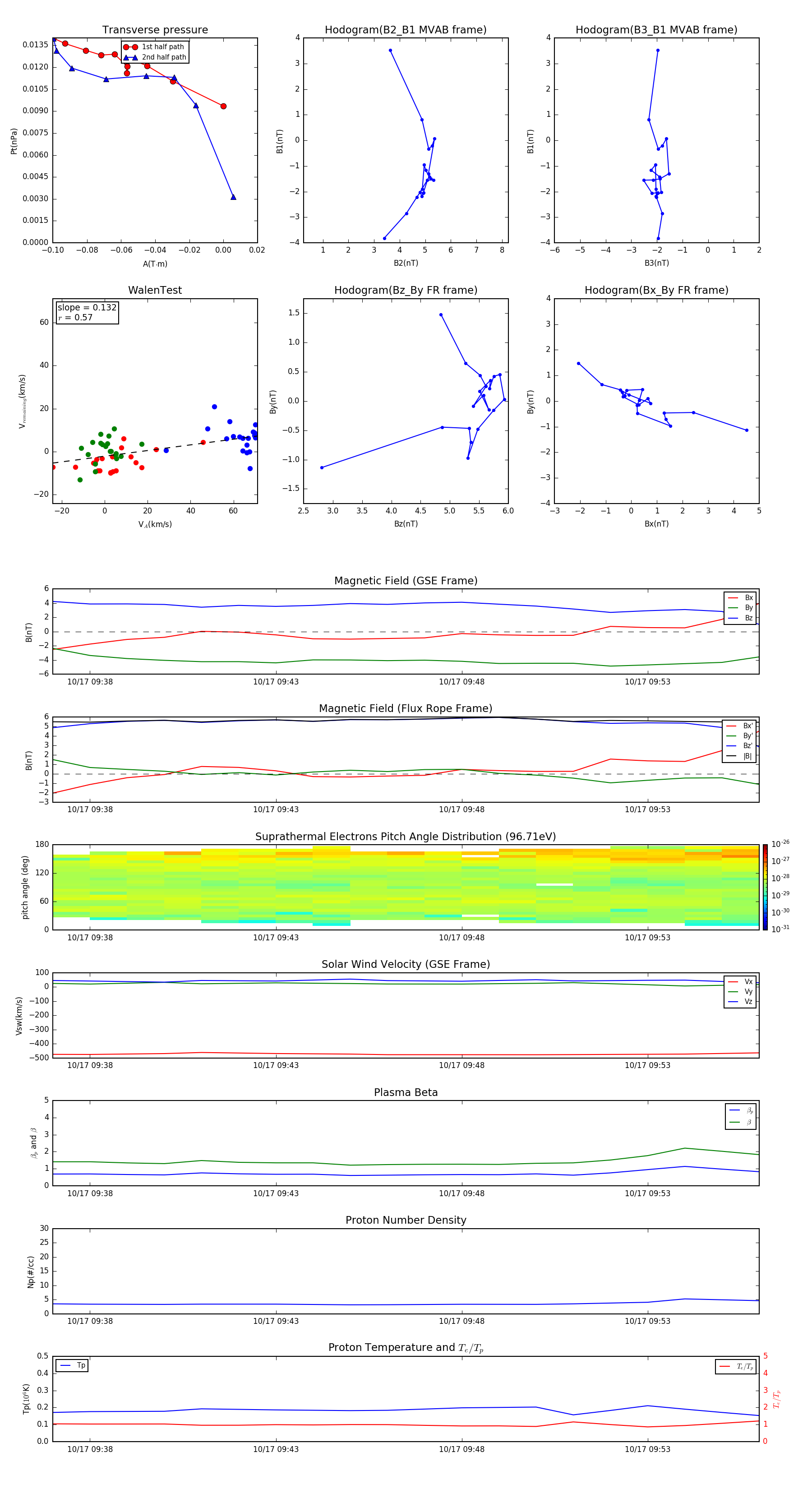Screen dimensions: 812x1489
Task: Click the "B3(nT)" x-axis label
Action: (656, 263)
